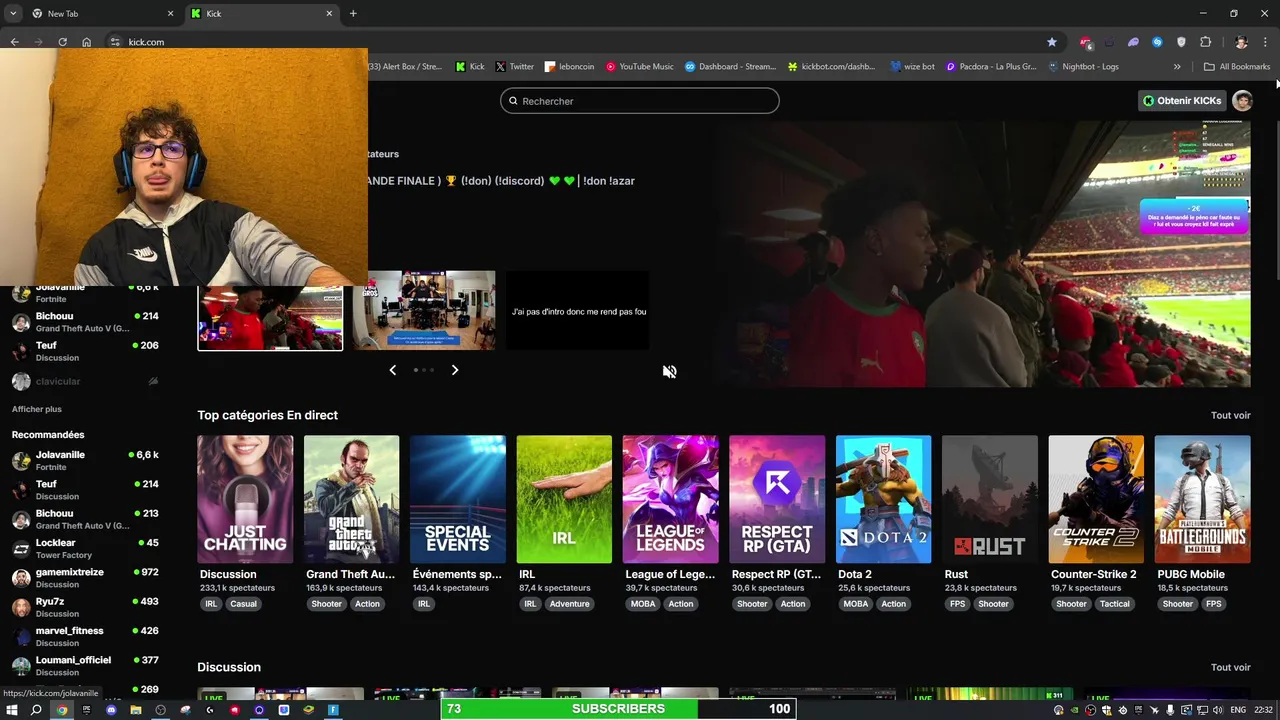Open the Just Chatting Discussion category

[x=245, y=499]
